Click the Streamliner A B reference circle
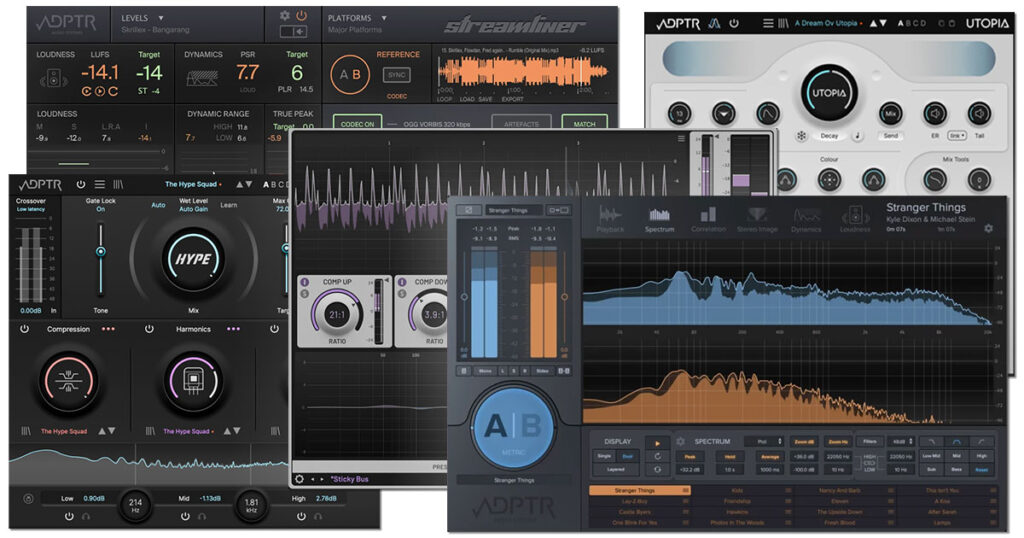1024x538 pixels. pyautogui.click(x=350, y=74)
